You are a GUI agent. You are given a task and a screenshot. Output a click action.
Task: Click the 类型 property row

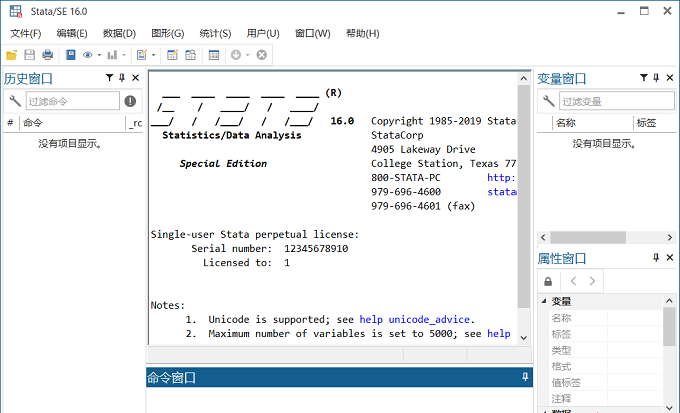[x=605, y=350]
